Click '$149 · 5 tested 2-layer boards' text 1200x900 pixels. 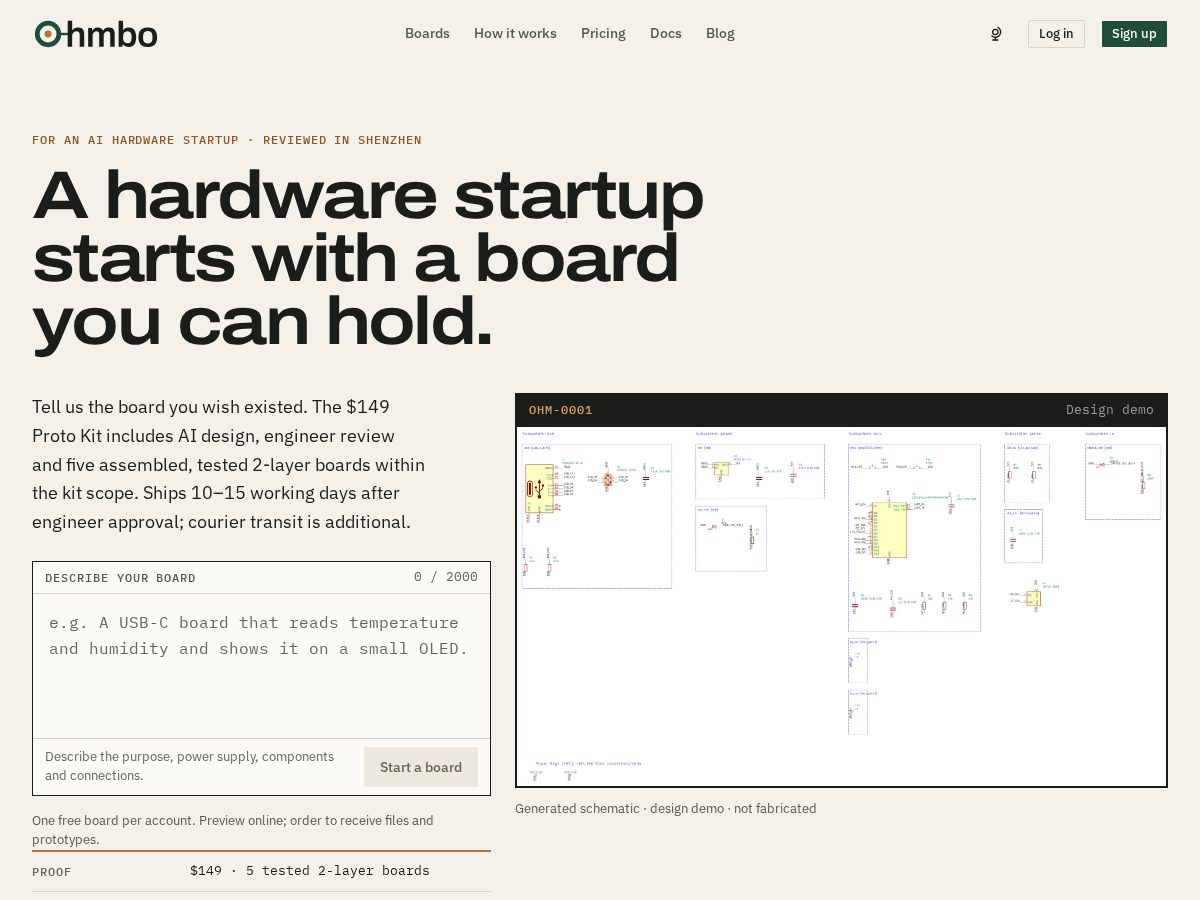(310, 871)
